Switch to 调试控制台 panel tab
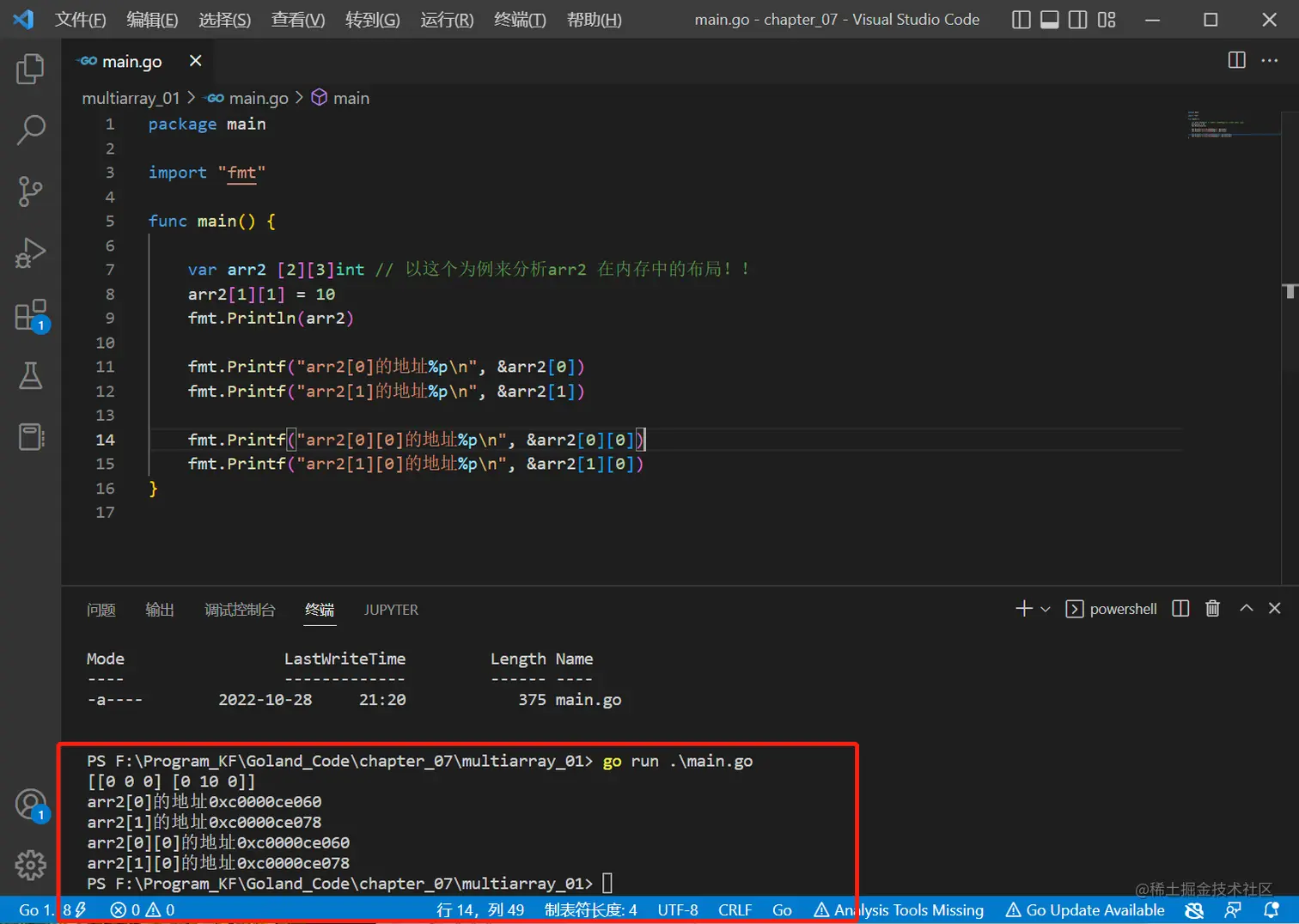This screenshot has width=1299, height=924. click(x=240, y=610)
